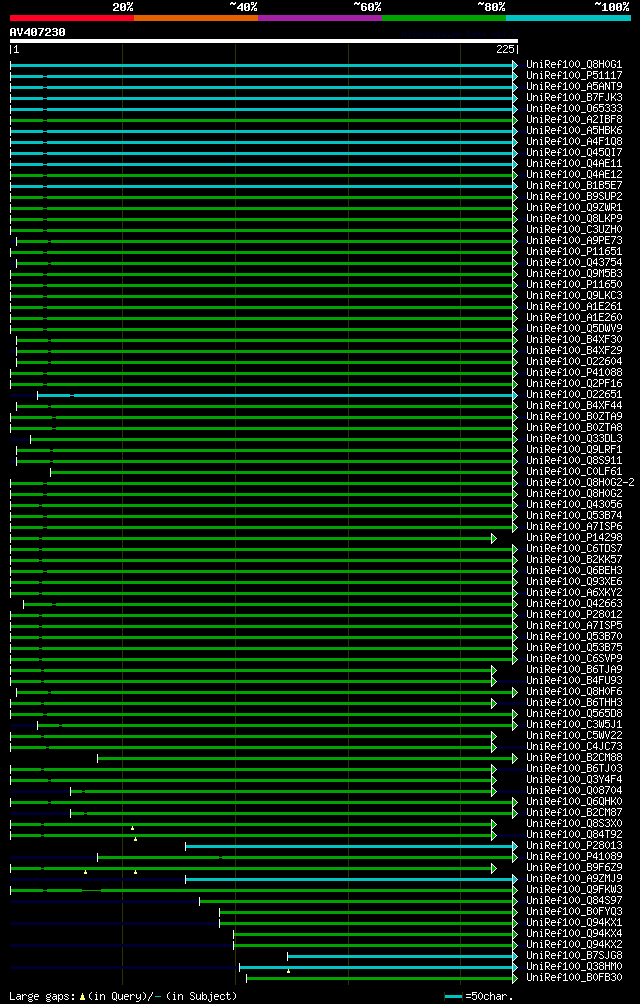This screenshot has width=640, height=1004.
Task: Click the yellow gap marker on the Q38HM0 row
Action: coord(289,971)
